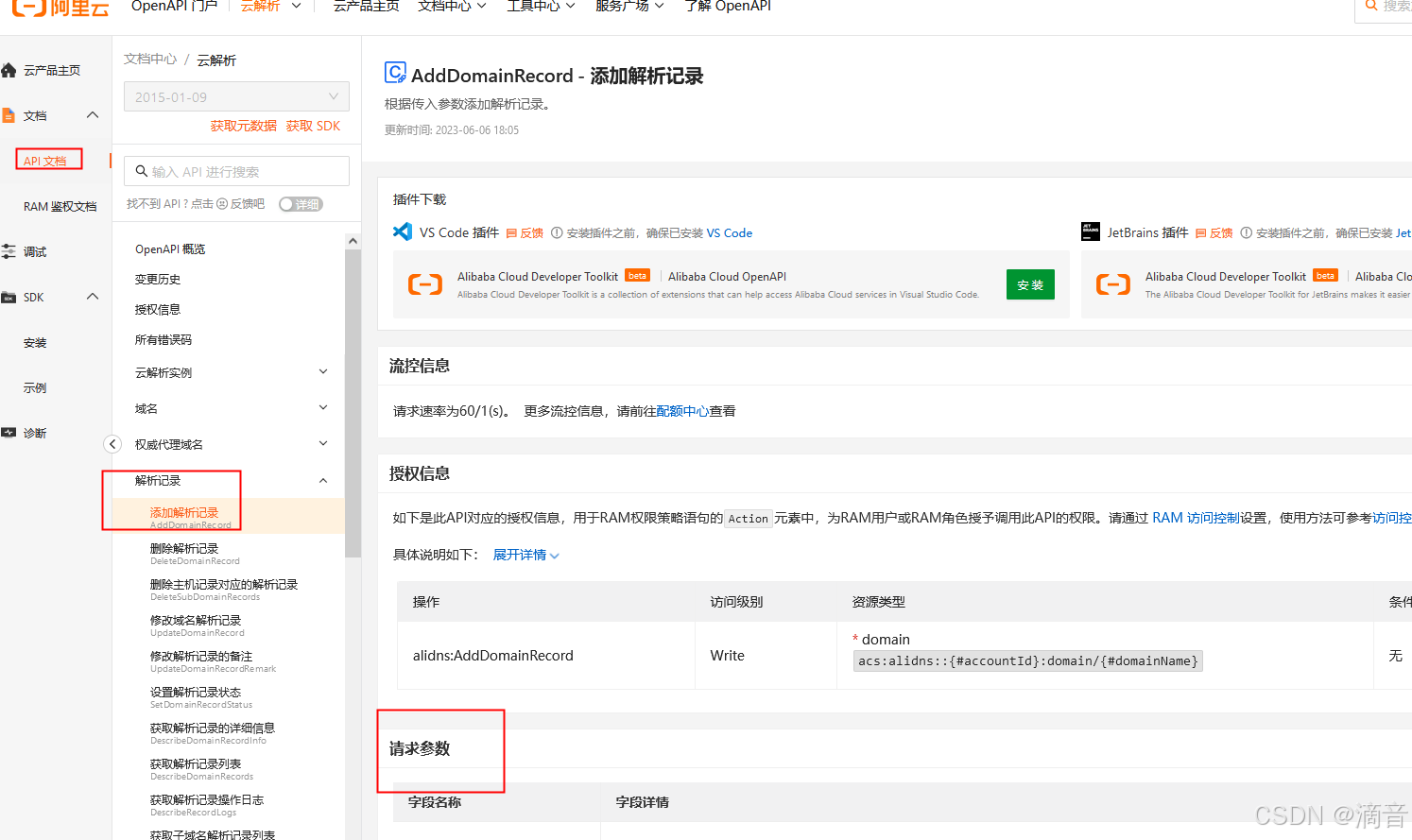Viewport: 1412px width, 840px height.
Task: Click the AddDomainRecord API page icon
Action: coord(396,72)
